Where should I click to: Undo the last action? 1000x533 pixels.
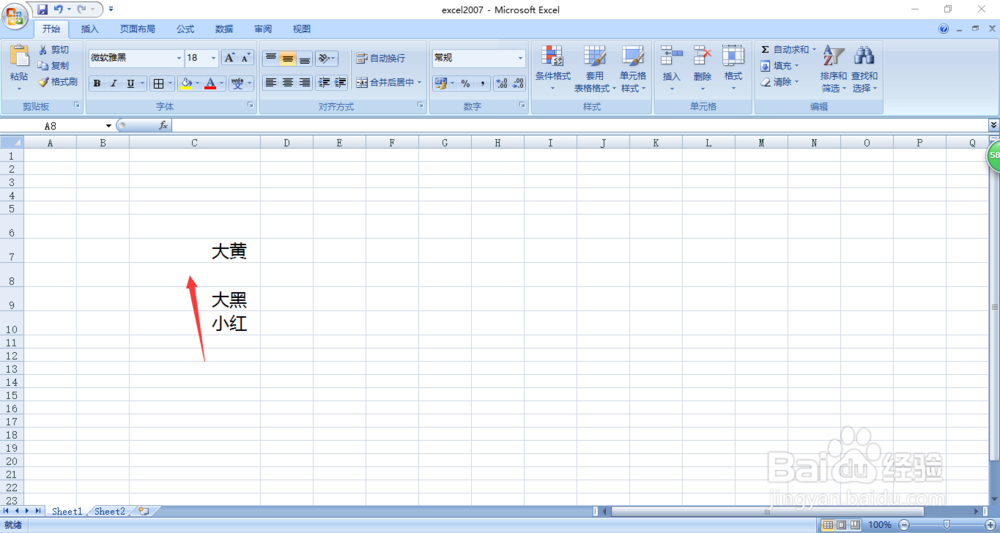tap(58, 10)
